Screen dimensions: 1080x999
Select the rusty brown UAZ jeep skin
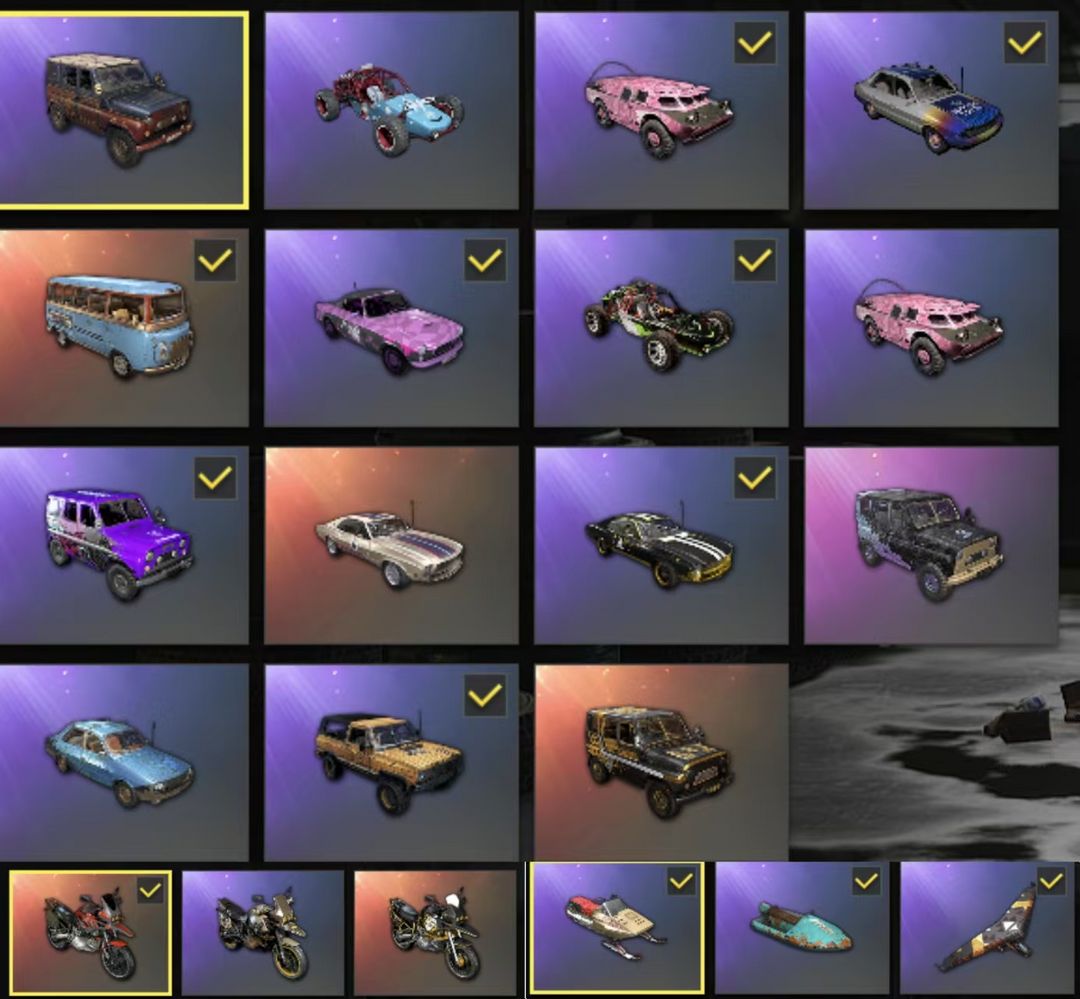(x=124, y=110)
